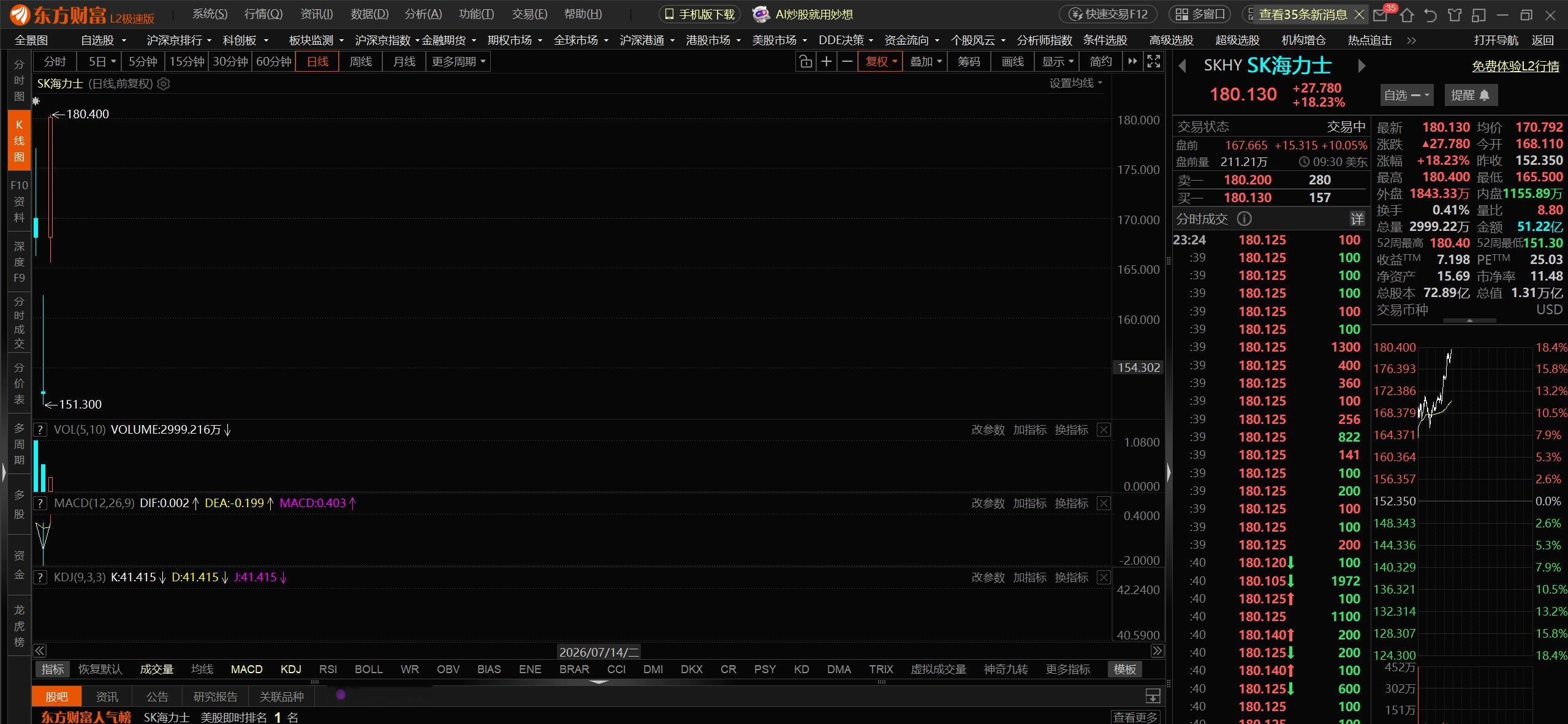The width and height of the screenshot is (1568, 724).
Task: Click 多窗口 button
Action: coord(1201,14)
